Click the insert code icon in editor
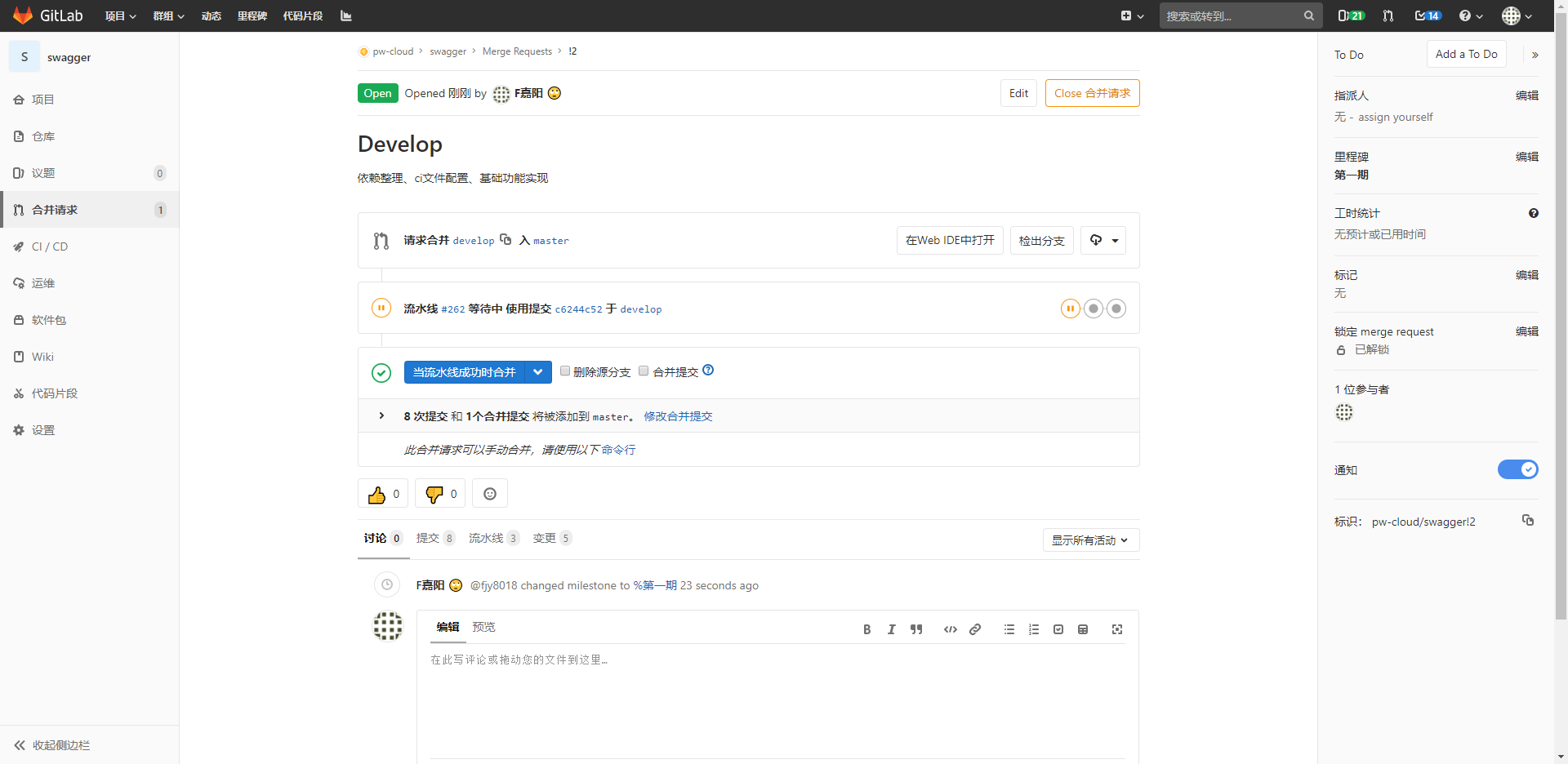1568x764 pixels. [x=950, y=629]
